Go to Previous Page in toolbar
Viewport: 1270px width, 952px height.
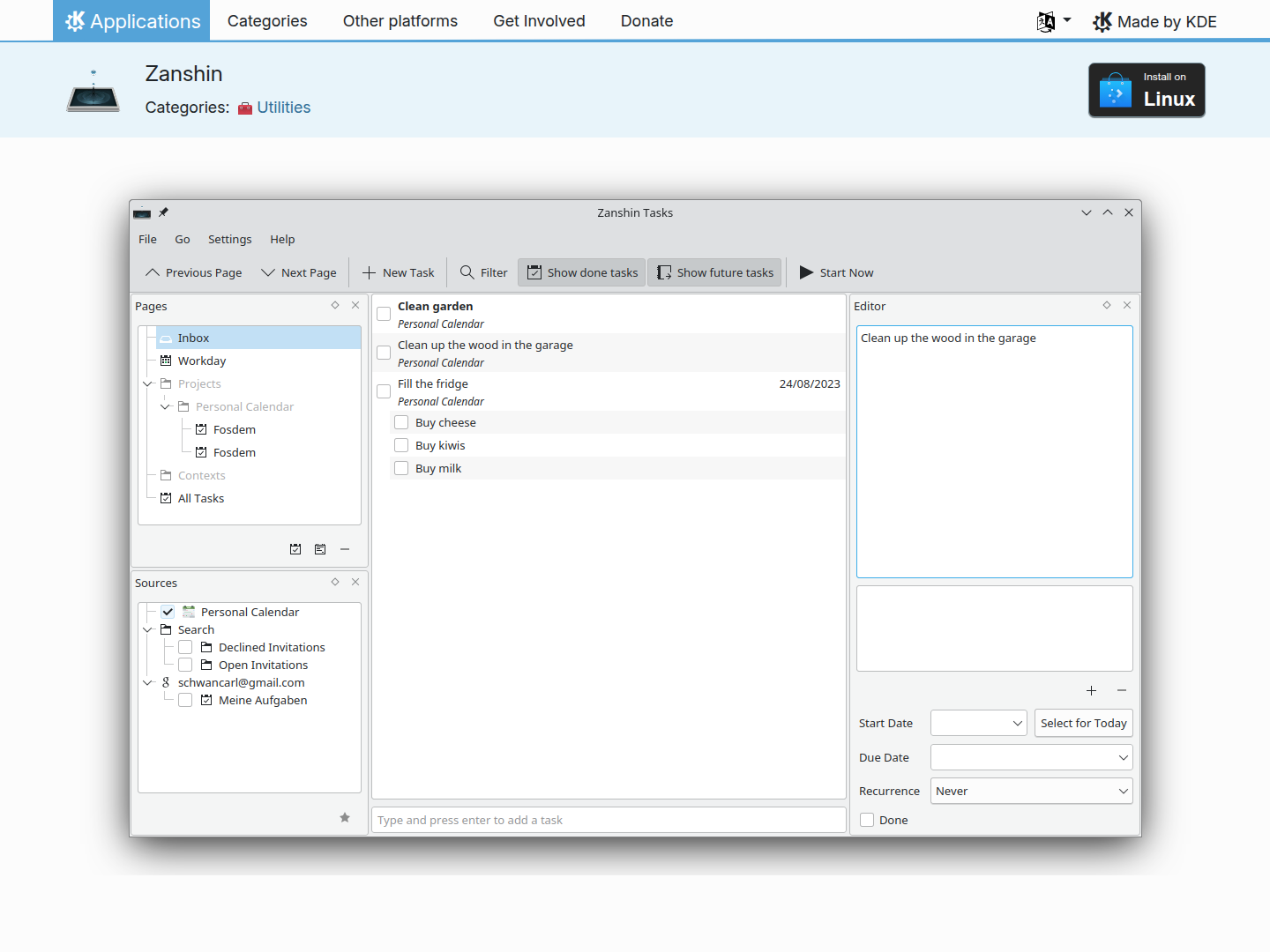(x=193, y=272)
